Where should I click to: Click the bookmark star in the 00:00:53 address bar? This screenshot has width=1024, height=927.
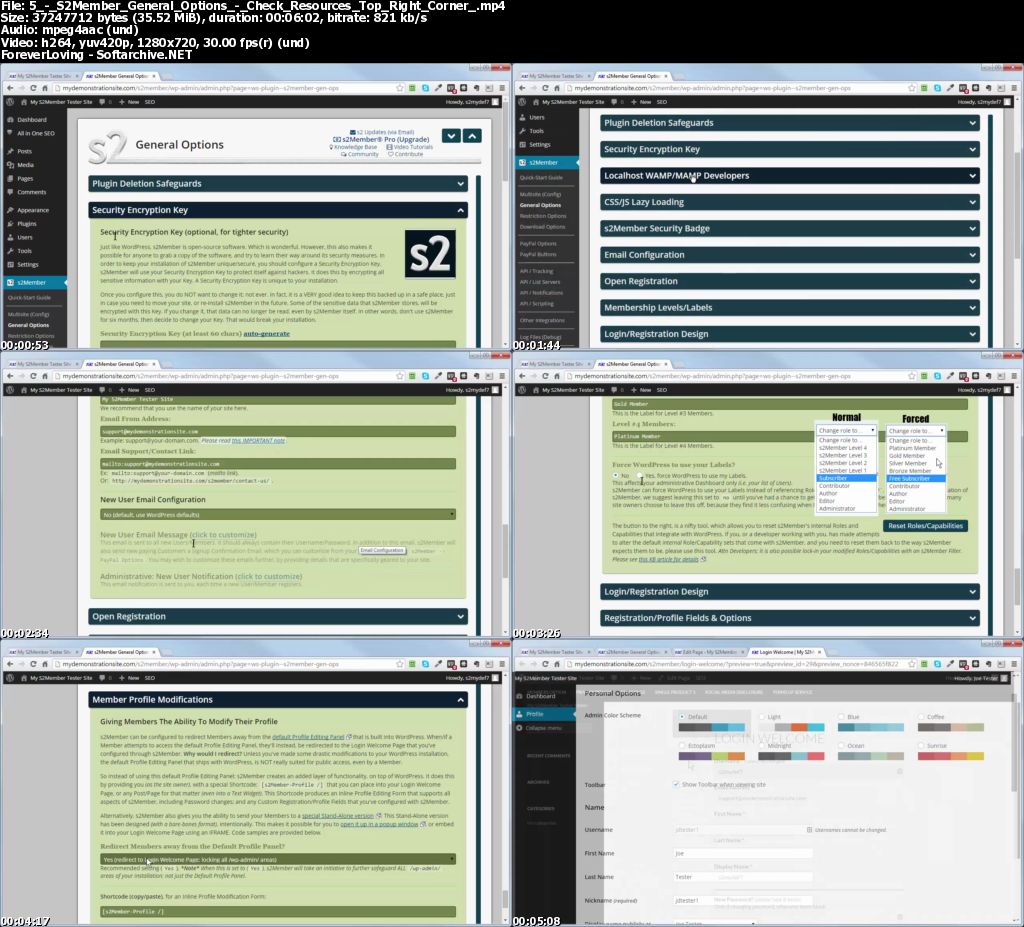[x=400, y=88]
